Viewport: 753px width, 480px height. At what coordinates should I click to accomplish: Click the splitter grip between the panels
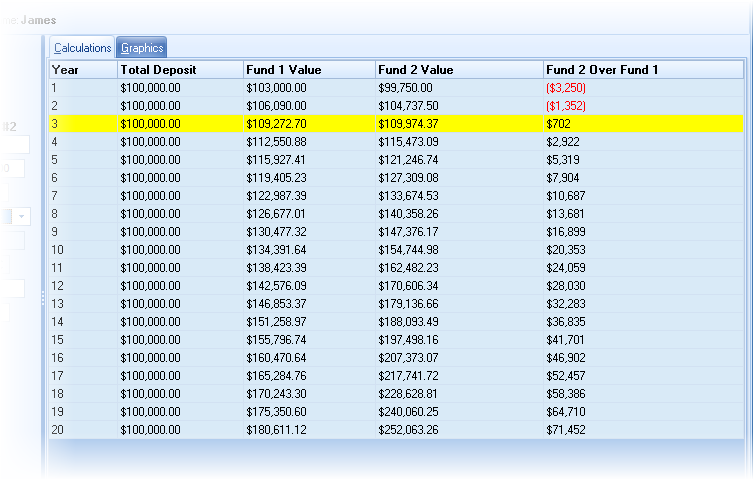42,298
